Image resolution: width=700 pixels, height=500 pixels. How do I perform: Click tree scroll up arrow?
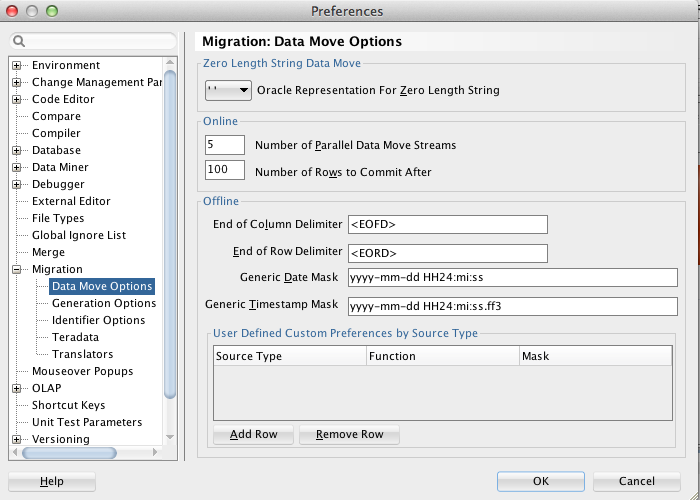tap(170, 62)
